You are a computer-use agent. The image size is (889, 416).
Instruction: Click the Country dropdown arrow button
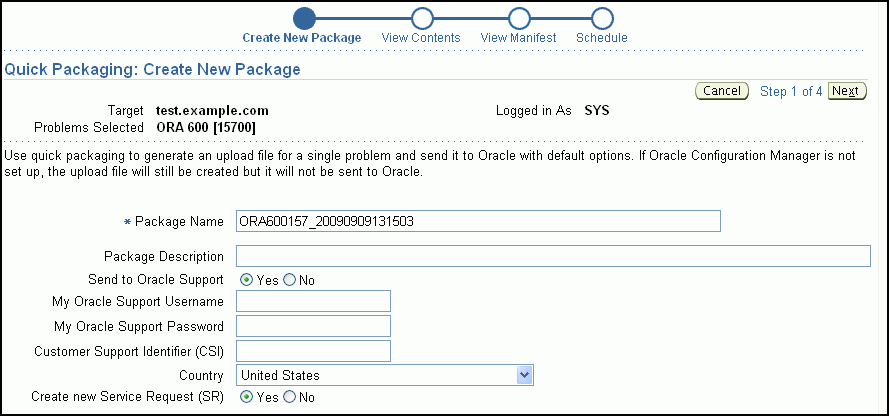point(524,375)
